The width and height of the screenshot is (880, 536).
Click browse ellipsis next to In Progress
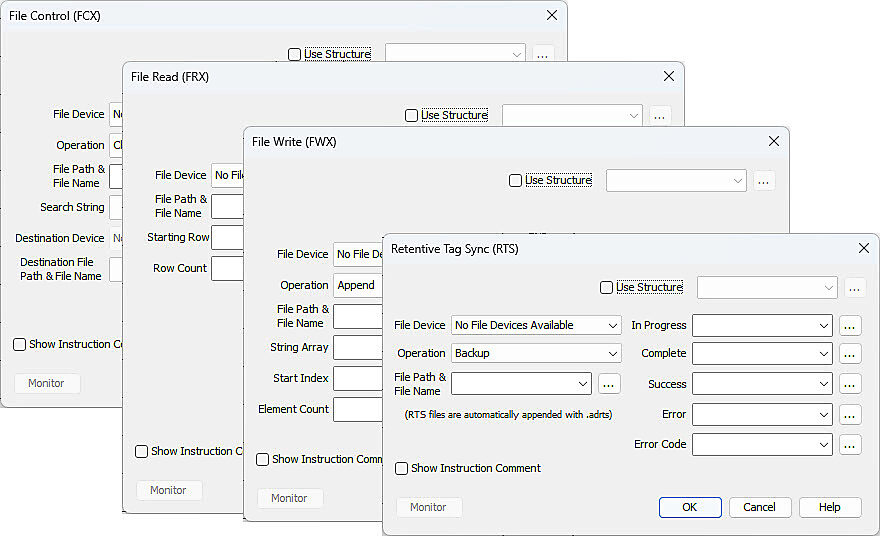[x=850, y=326]
